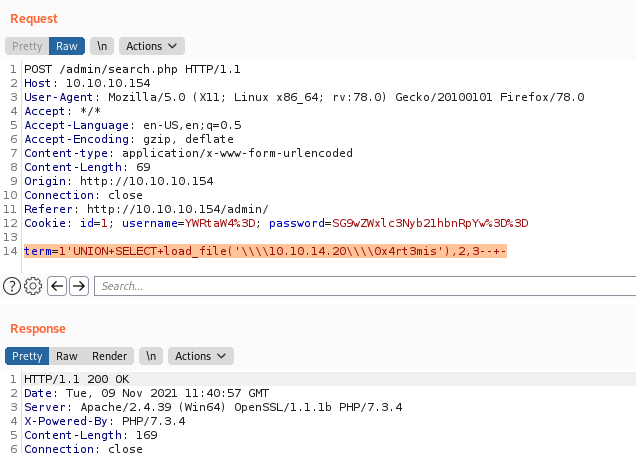Click the Cookie password value
The width and height of the screenshot is (636, 453).
click(x=430, y=223)
